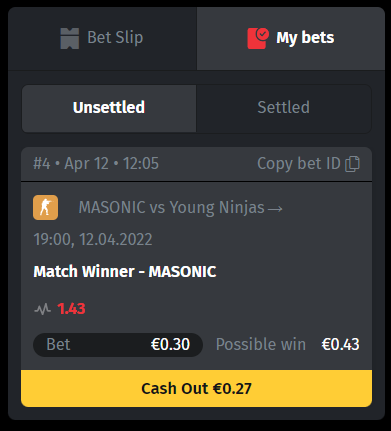This screenshot has width=391, height=431.
Task: Click the odds pulse graph icon
Action: click(42, 309)
